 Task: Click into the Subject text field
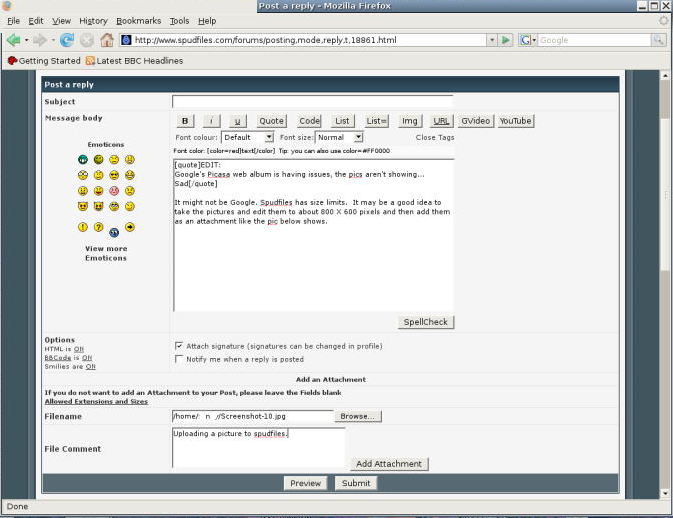[312, 101]
